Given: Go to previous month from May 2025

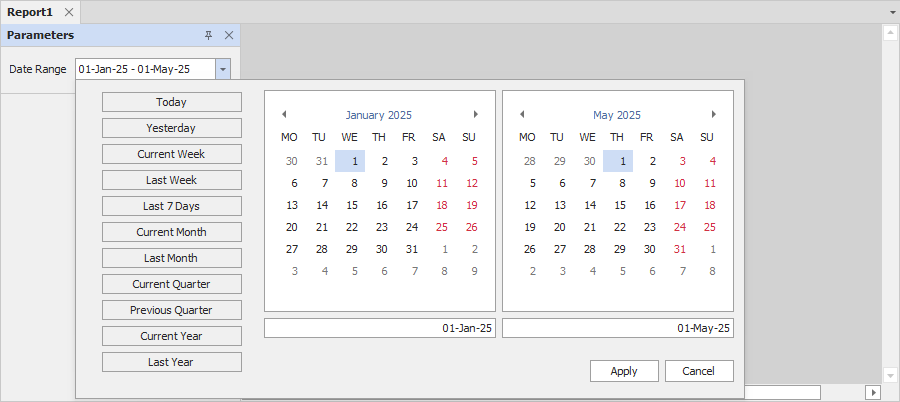Looking at the screenshot, I should coord(522,114).
